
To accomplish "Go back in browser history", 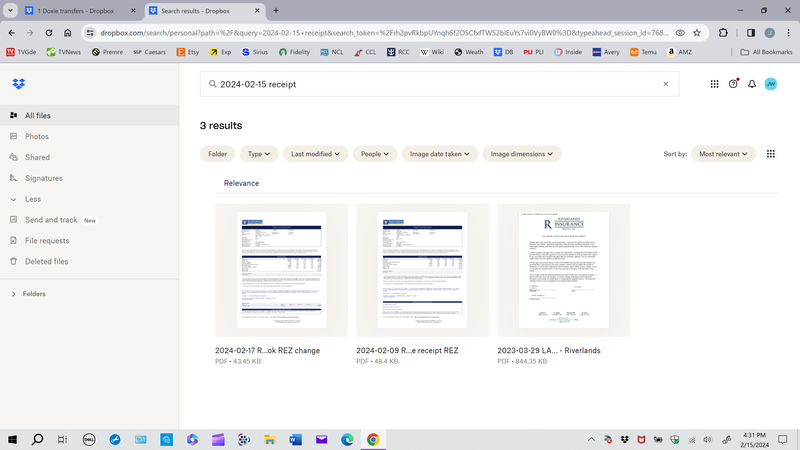I will point(11,33).
